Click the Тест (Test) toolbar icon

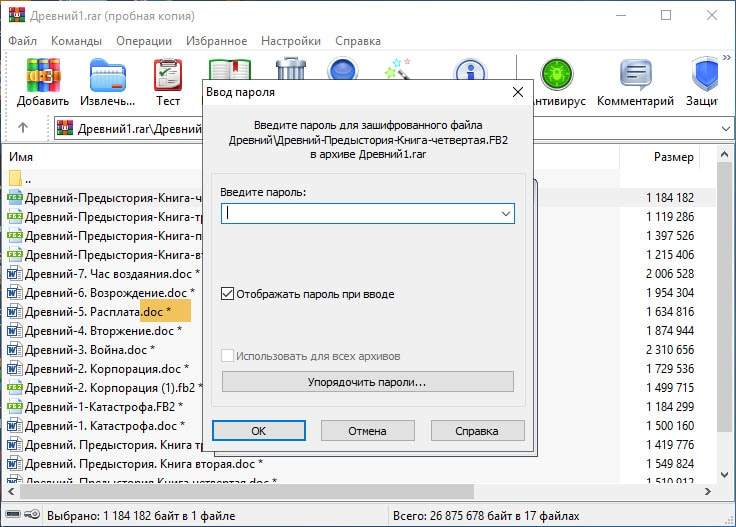(168, 75)
